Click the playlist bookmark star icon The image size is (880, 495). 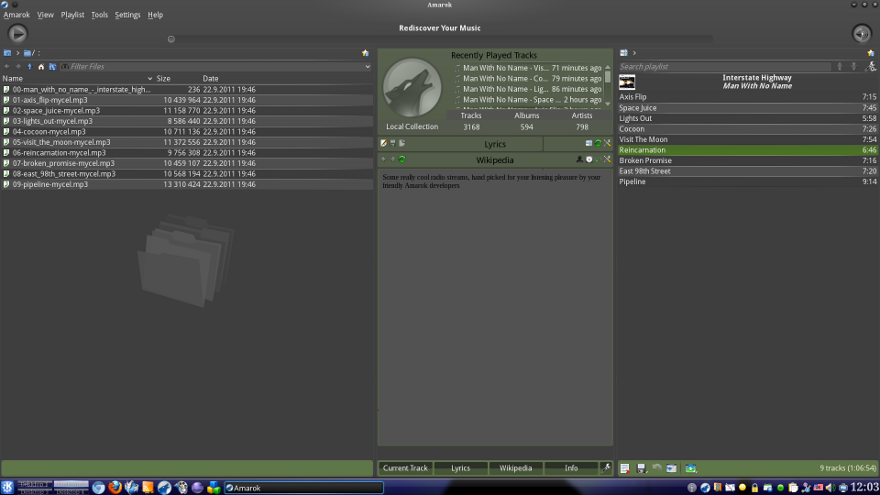[871, 53]
